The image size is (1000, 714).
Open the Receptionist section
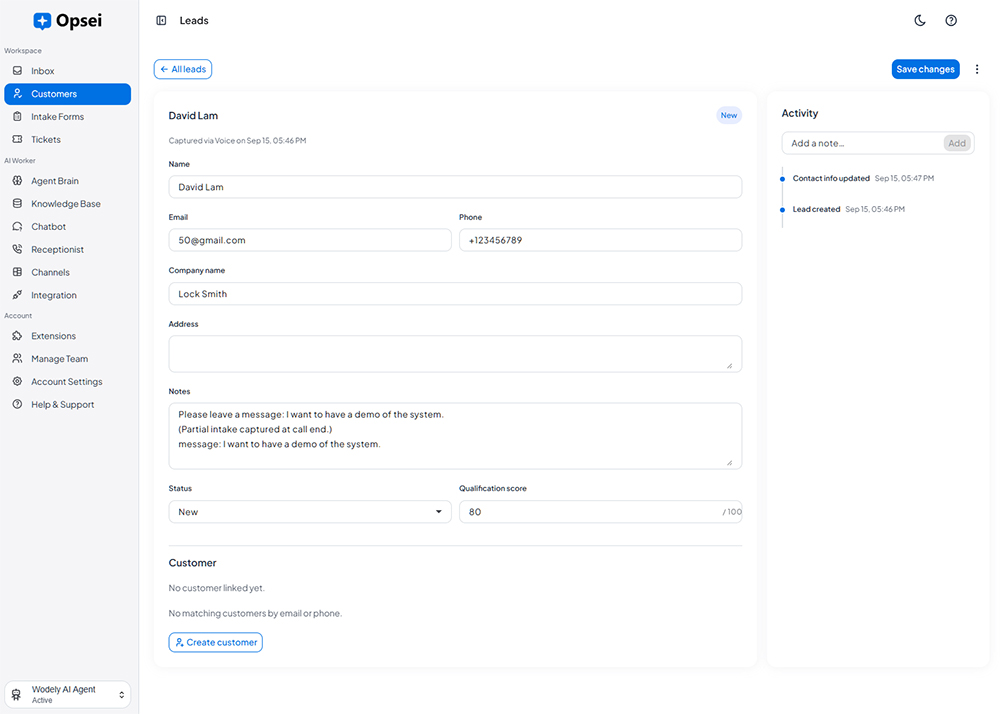[x=68, y=249]
